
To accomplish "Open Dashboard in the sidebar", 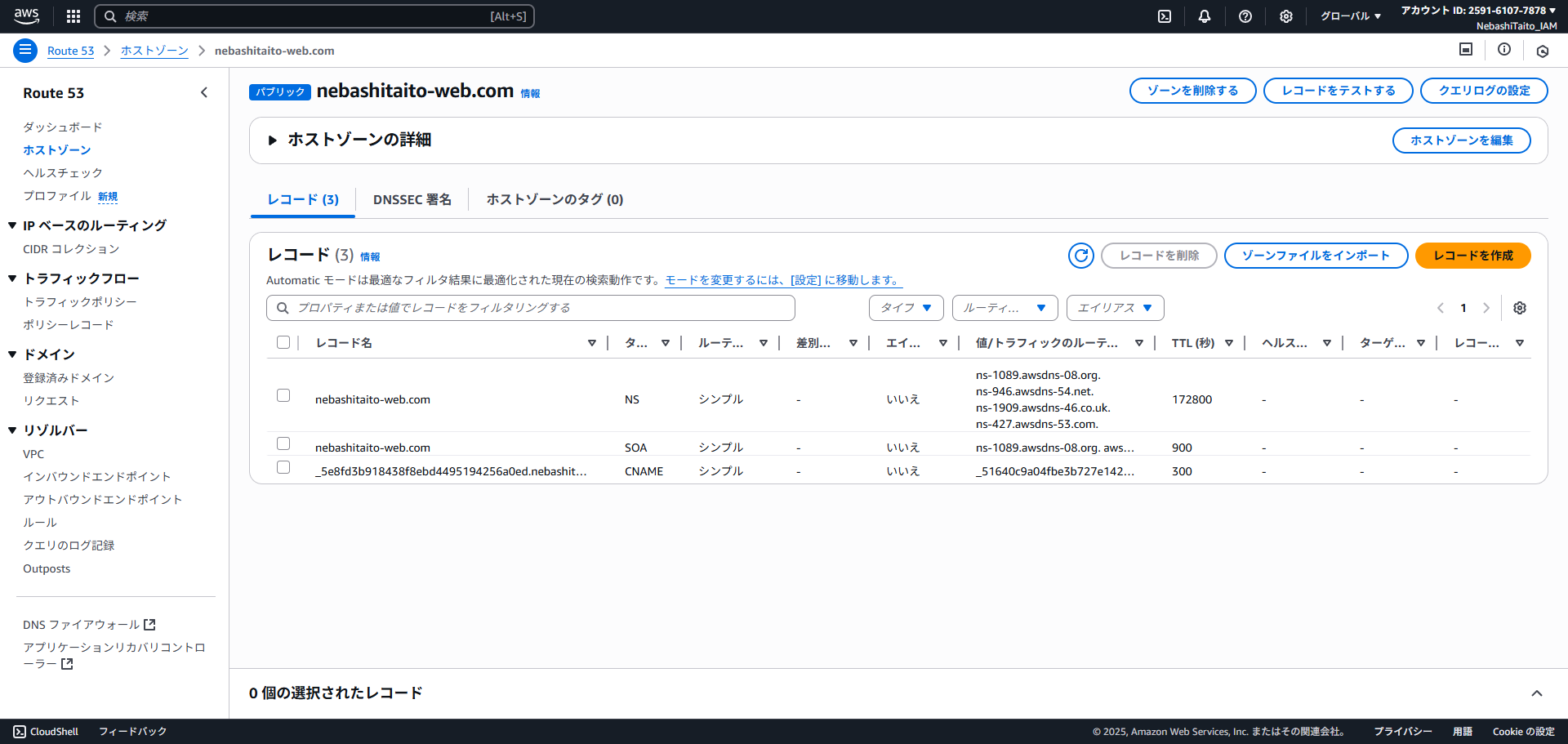I will (x=63, y=127).
